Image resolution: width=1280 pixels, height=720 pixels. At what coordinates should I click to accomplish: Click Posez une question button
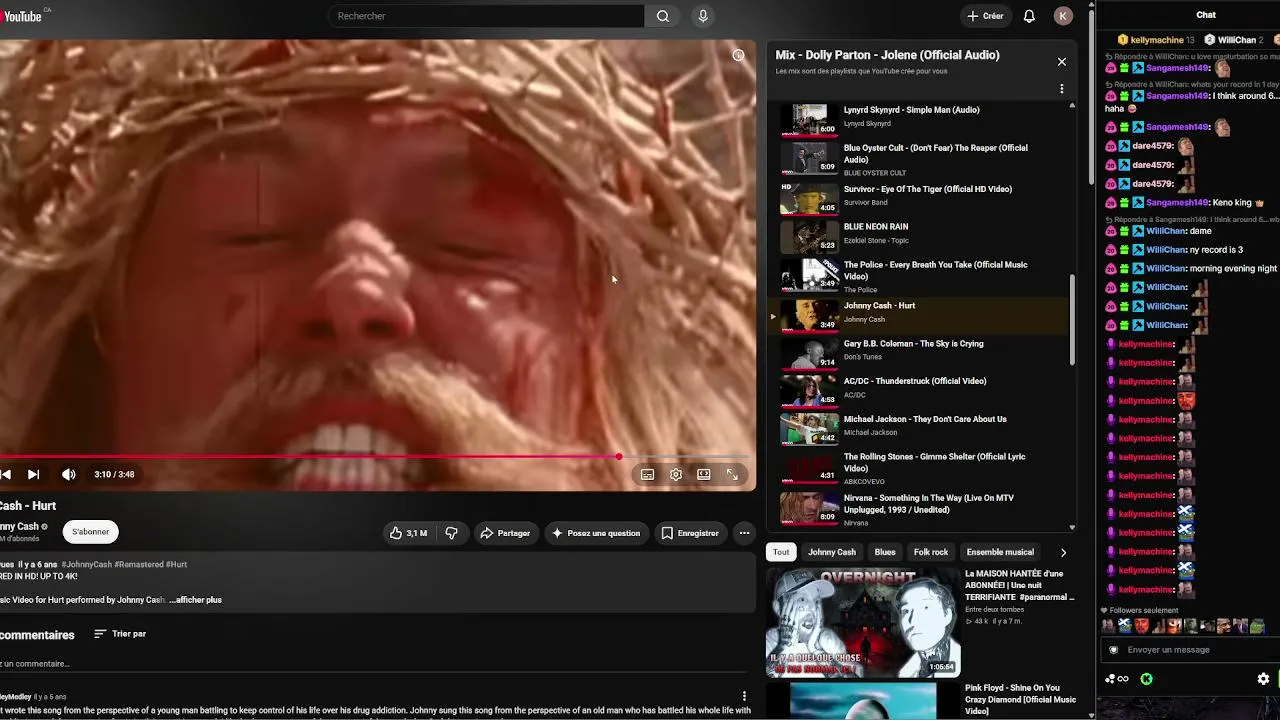(596, 533)
